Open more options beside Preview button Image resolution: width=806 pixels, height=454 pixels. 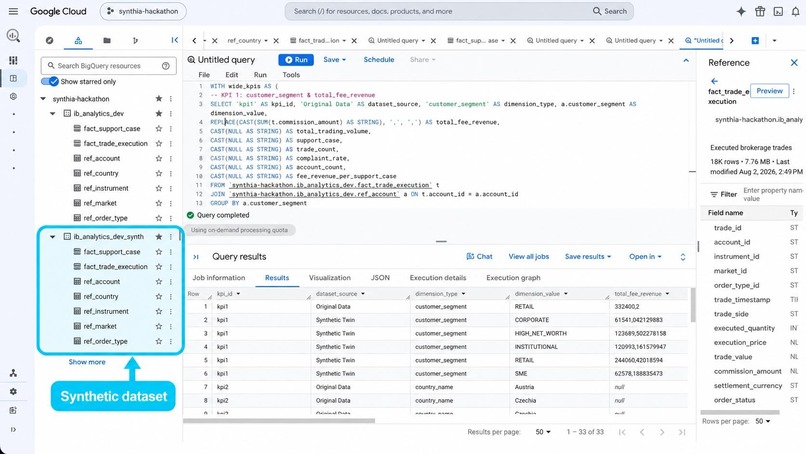pos(794,91)
